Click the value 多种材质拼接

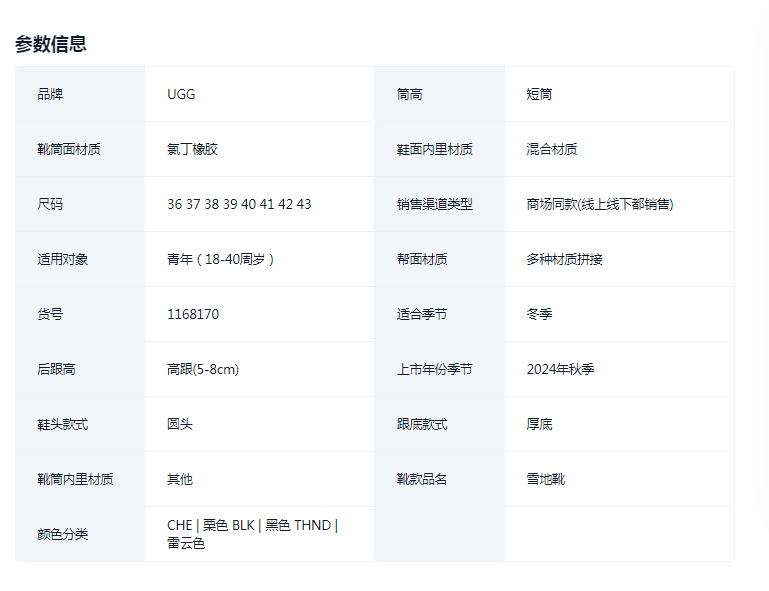coord(564,258)
